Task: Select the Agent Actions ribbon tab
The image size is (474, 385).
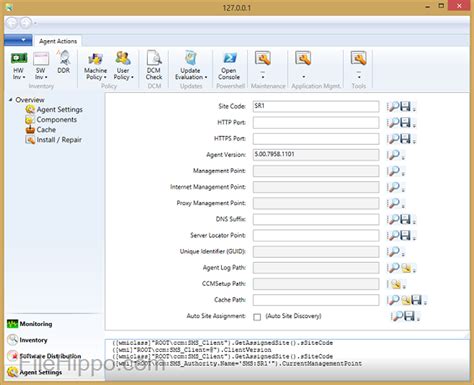Action: 58,41
